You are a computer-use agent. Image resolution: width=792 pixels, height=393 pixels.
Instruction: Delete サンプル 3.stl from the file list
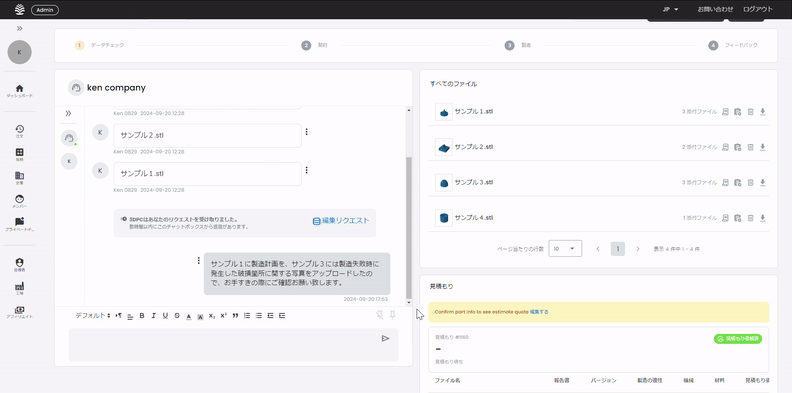[x=750, y=182]
